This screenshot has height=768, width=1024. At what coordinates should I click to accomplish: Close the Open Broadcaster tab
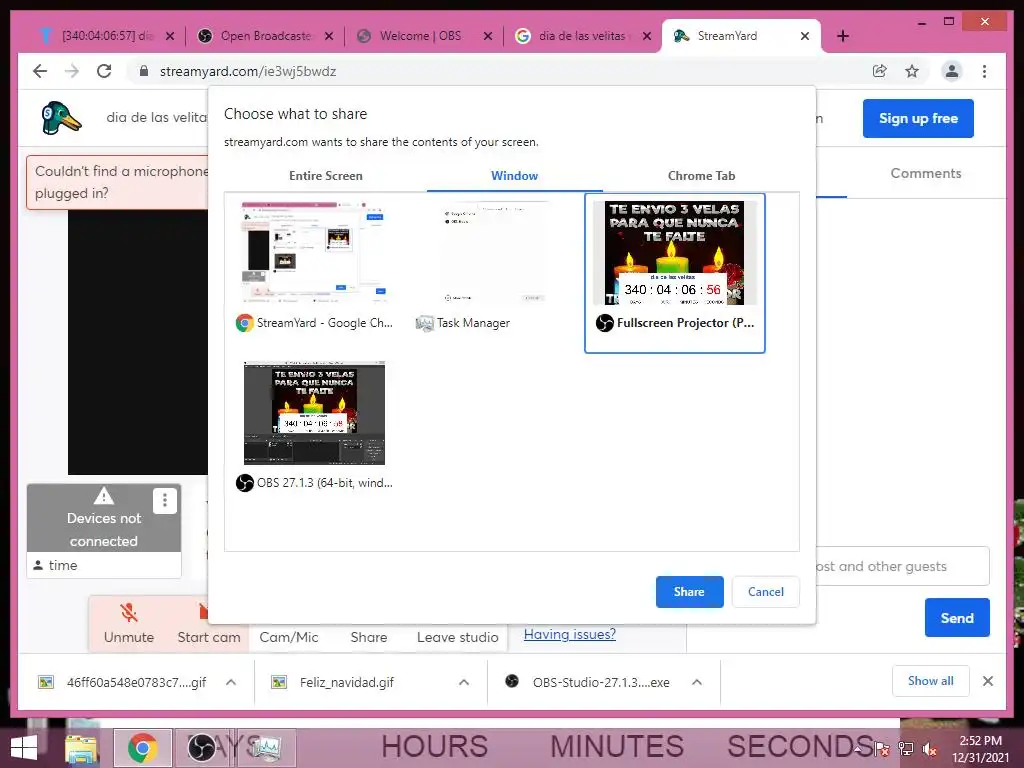[329, 36]
